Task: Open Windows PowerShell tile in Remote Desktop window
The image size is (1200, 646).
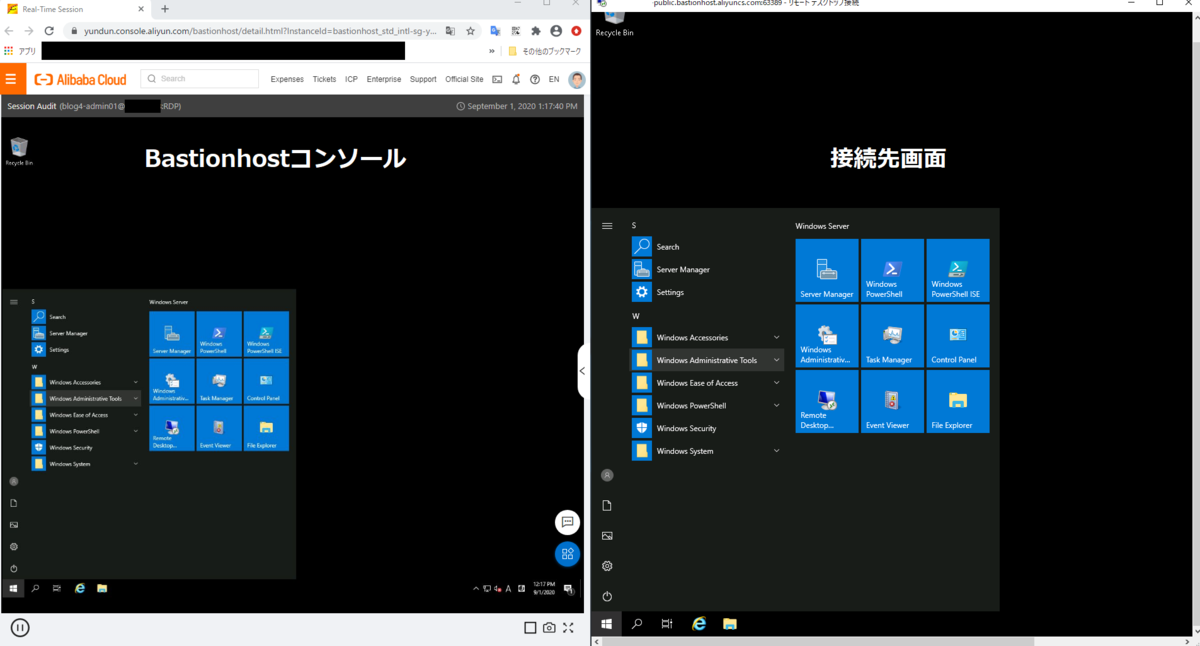Action: tap(892, 270)
